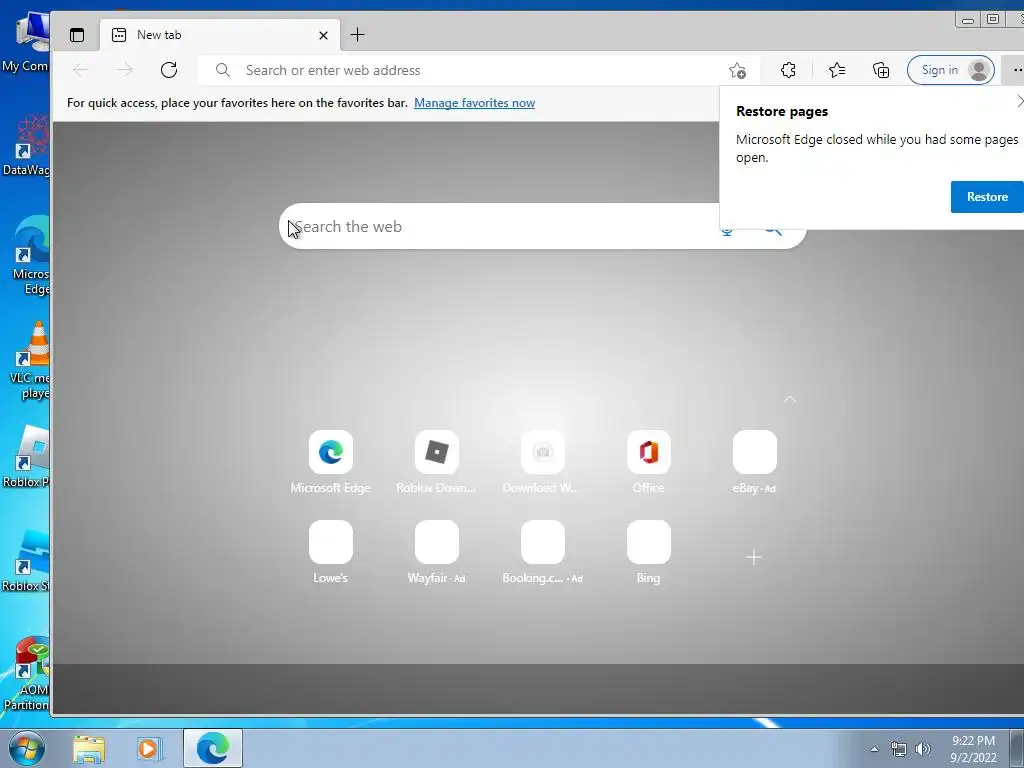Screen dimensions: 1024x768
Task: Open the network tray icon
Action: click(x=899, y=750)
